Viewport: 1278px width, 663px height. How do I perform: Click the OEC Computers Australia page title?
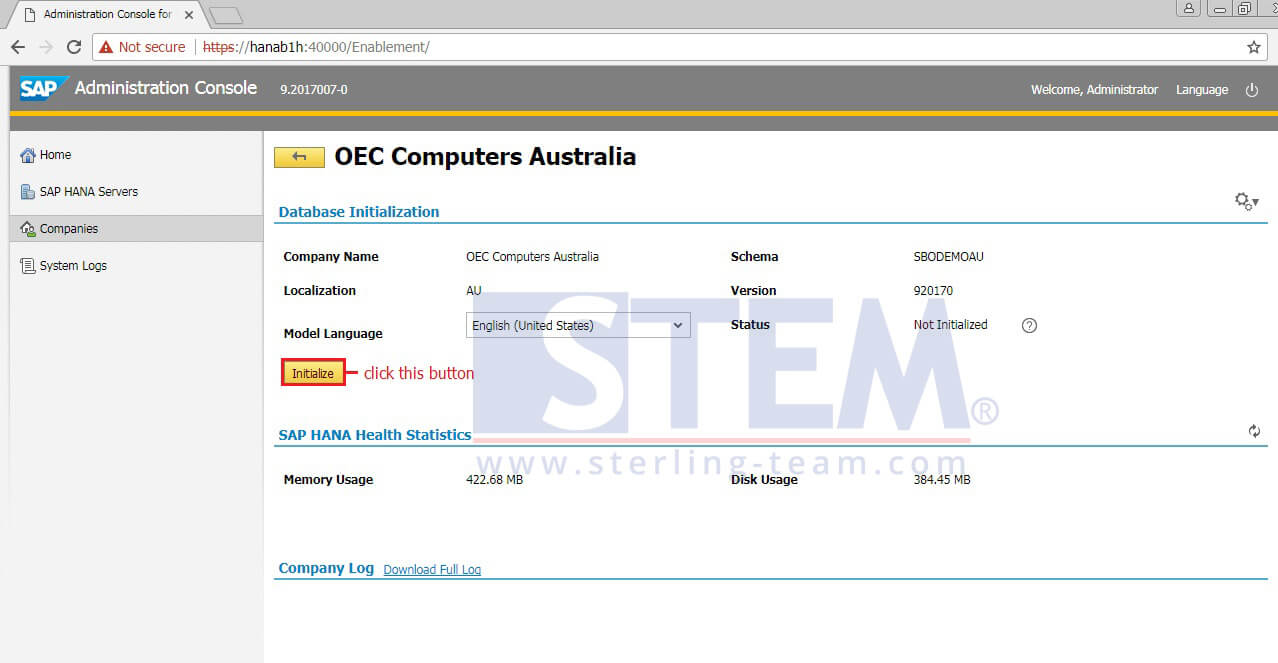[485, 157]
